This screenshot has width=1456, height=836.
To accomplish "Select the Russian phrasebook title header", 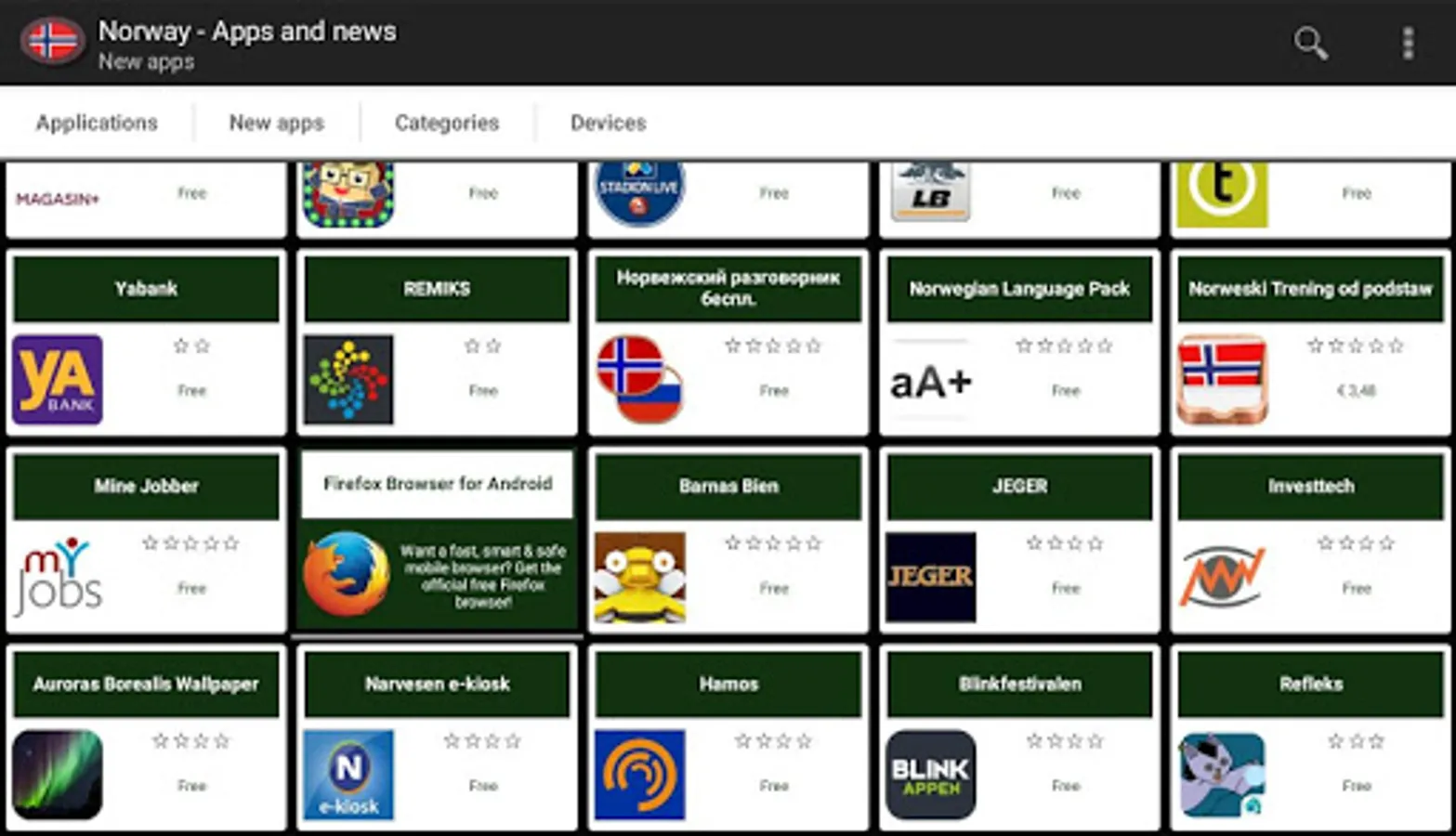I will [x=728, y=289].
